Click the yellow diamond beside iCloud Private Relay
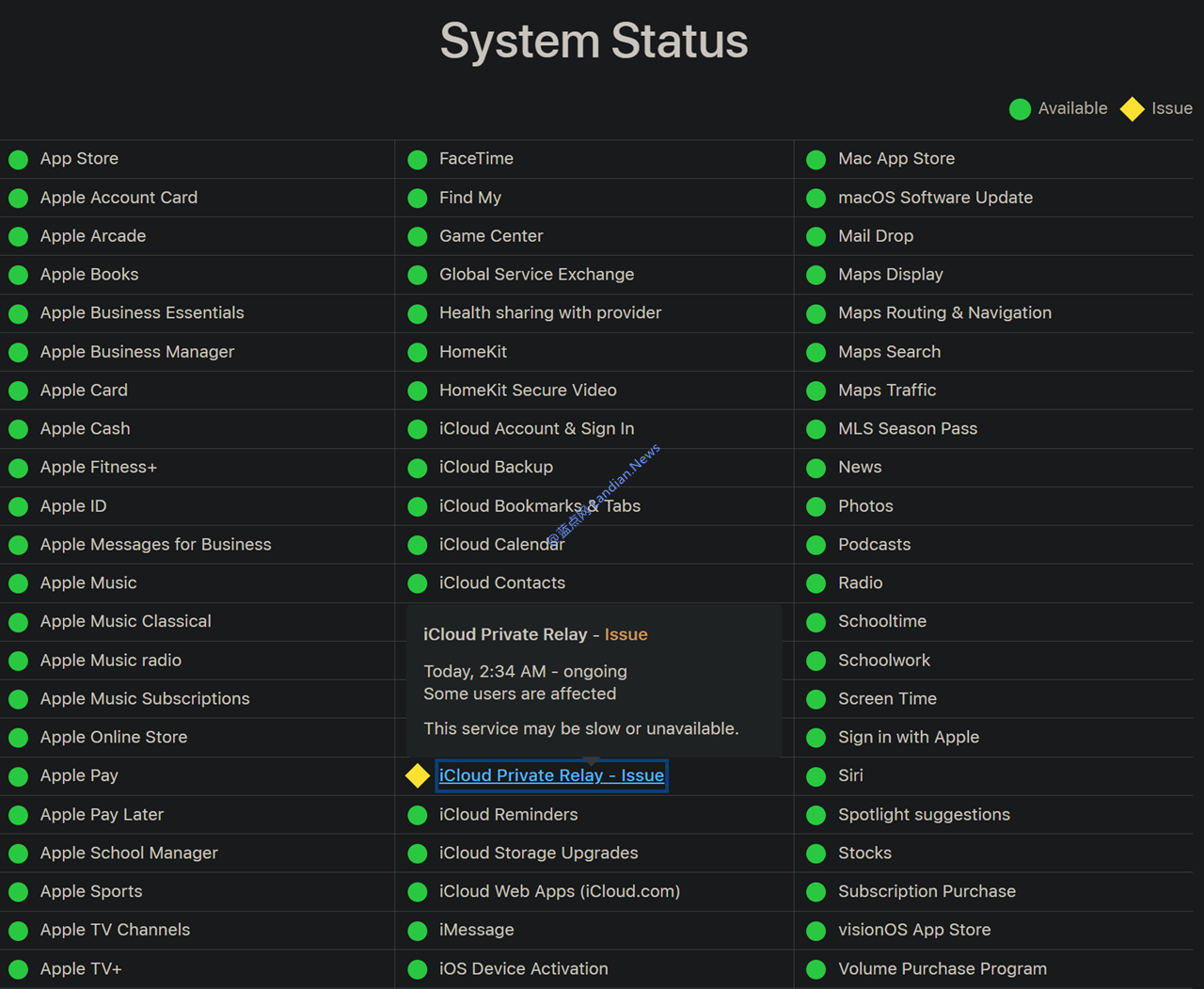This screenshot has height=989, width=1204. [418, 775]
